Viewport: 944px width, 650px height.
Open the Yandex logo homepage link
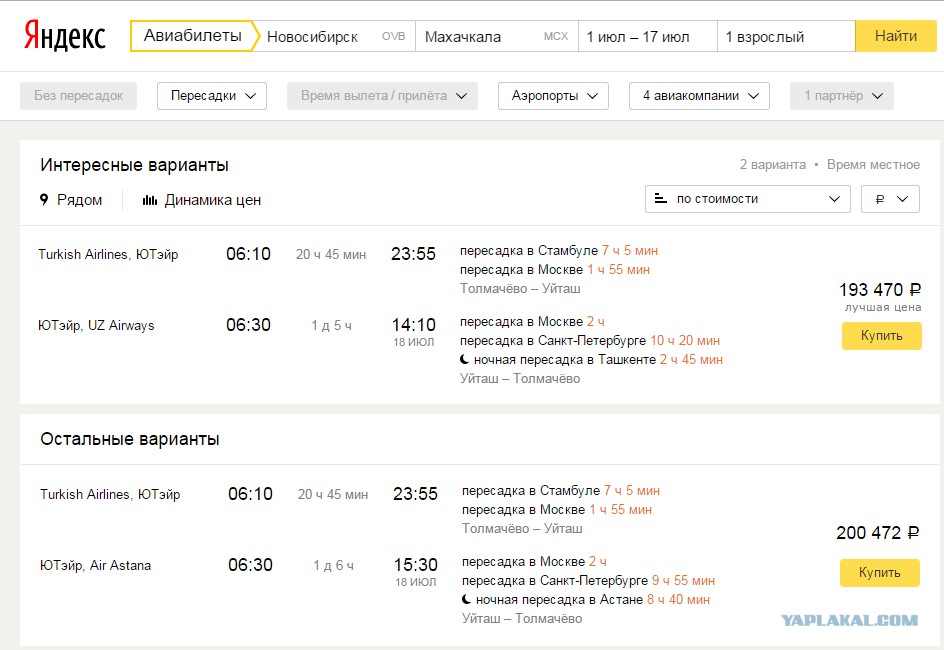coord(65,36)
